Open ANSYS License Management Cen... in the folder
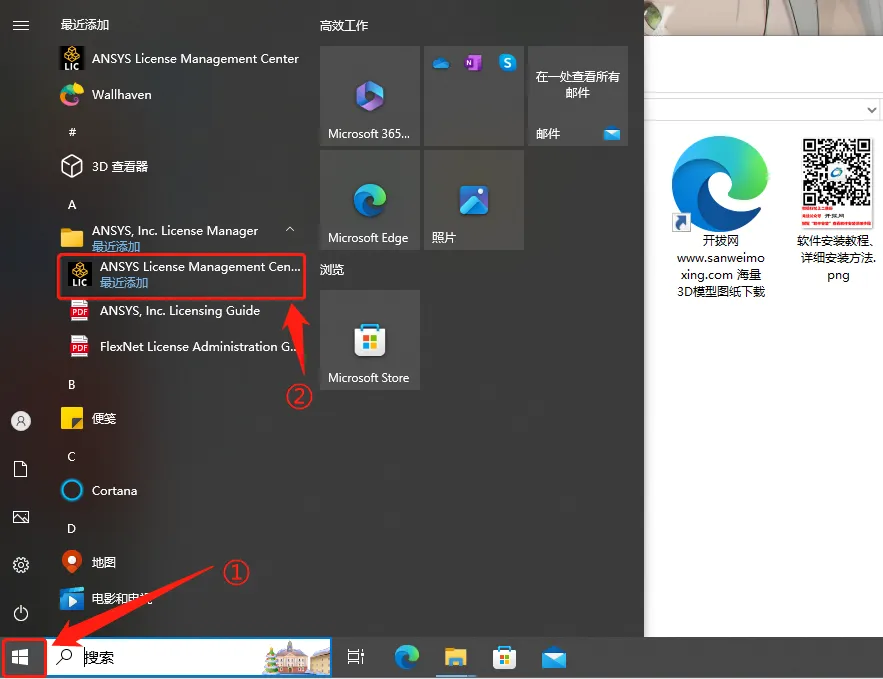883x679 pixels. pyautogui.click(x=181, y=275)
